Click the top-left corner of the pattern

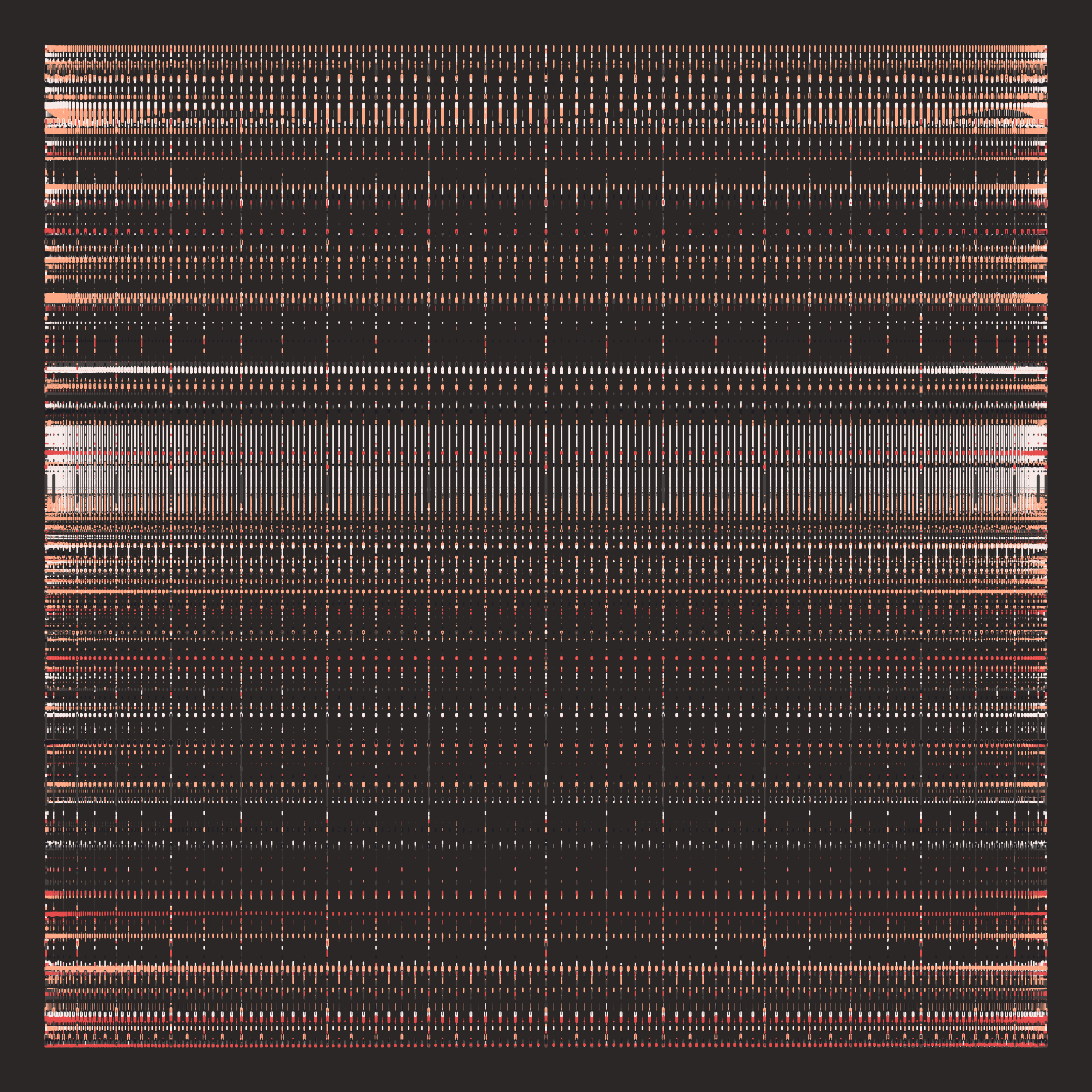pyautogui.click(x=46, y=46)
